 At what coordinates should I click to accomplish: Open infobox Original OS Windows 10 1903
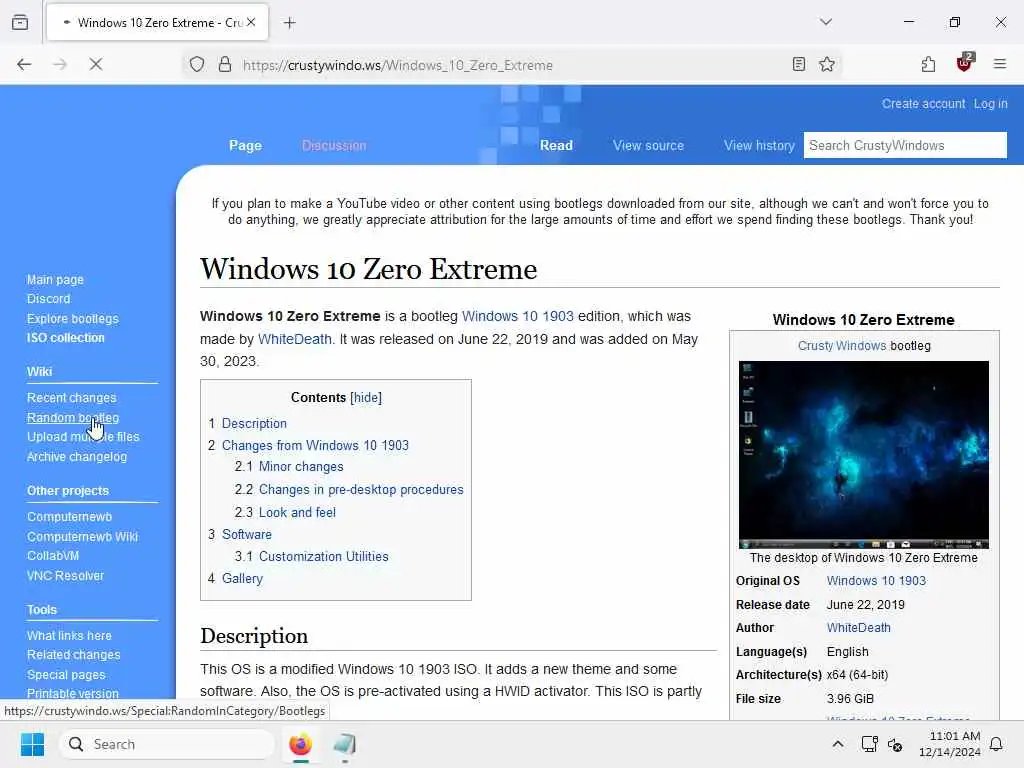coord(876,581)
